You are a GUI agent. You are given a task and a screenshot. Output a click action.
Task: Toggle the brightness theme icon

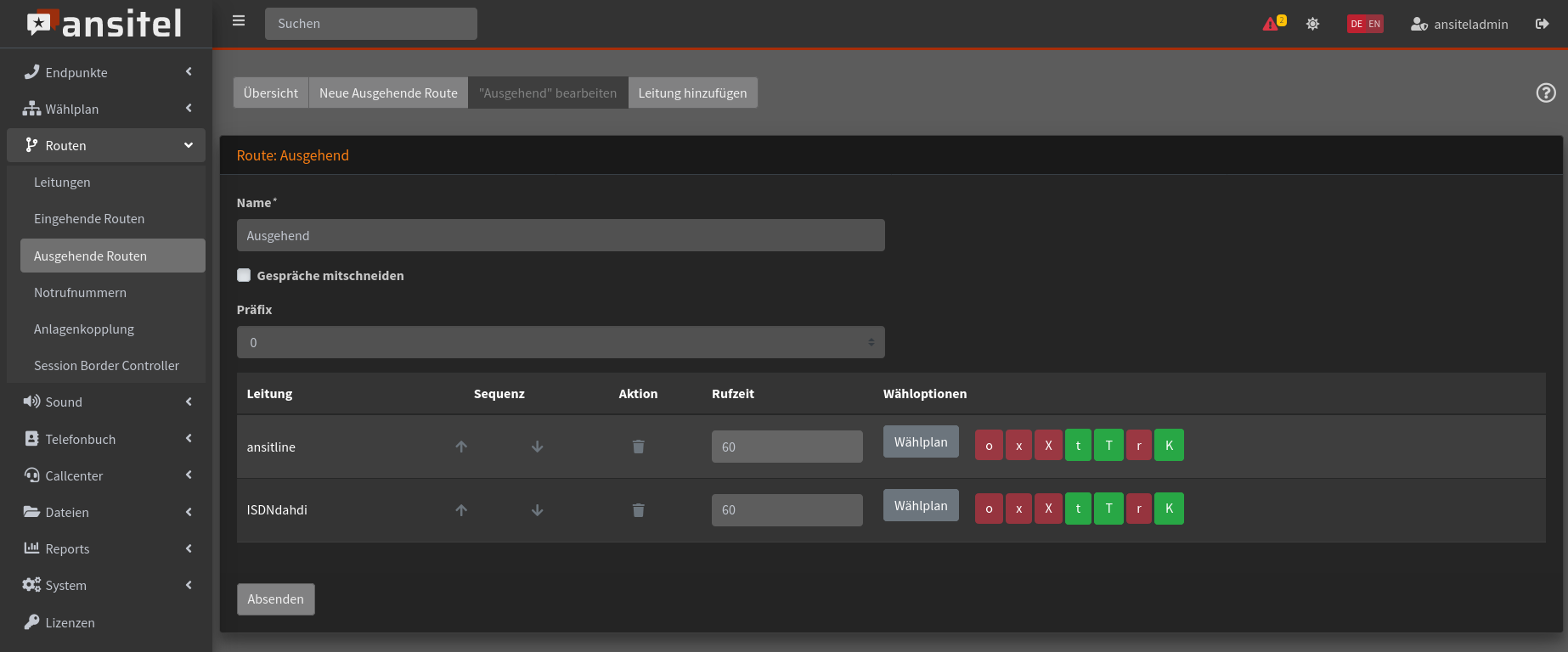[1312, 24]
